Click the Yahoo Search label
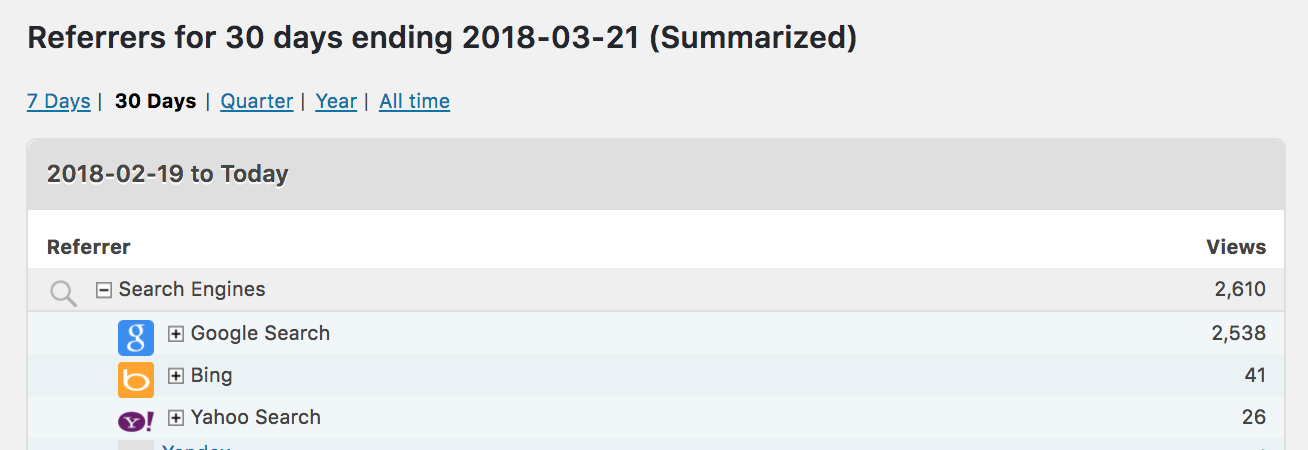1308x450 pixels. tap(256, 418)
